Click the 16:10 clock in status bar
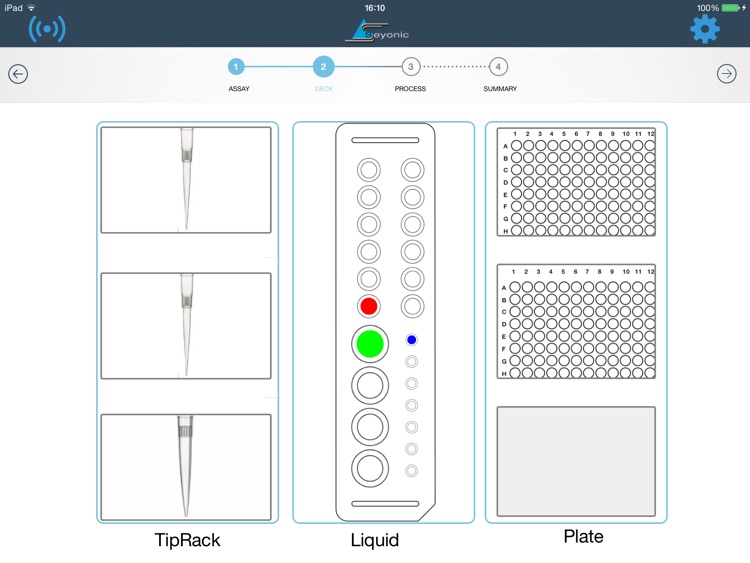This screenshot has width=750, height=563. [x=375, y=8]
